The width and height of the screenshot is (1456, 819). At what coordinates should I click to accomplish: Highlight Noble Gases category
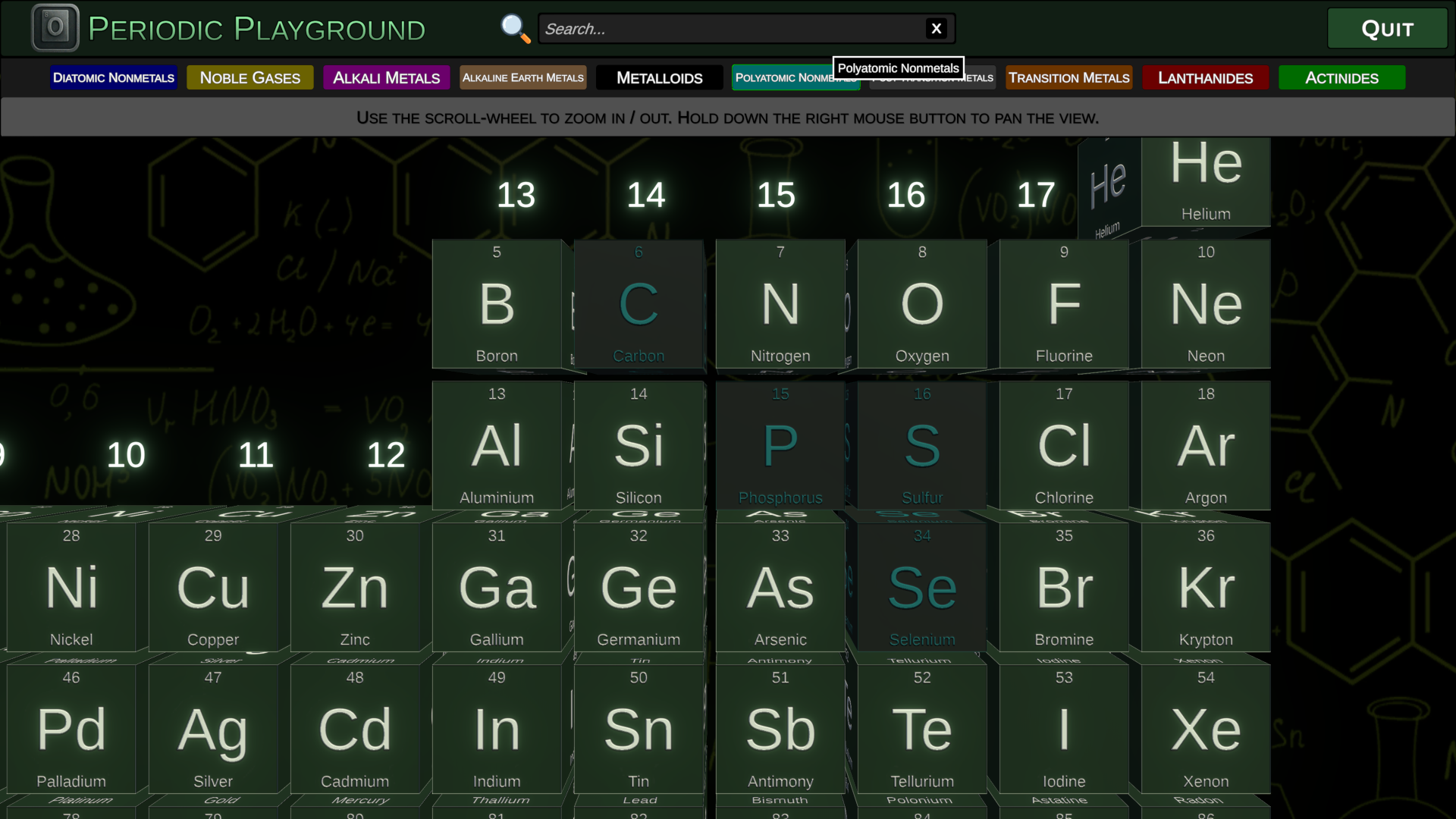pyautogui.click(x=250, y=77)
